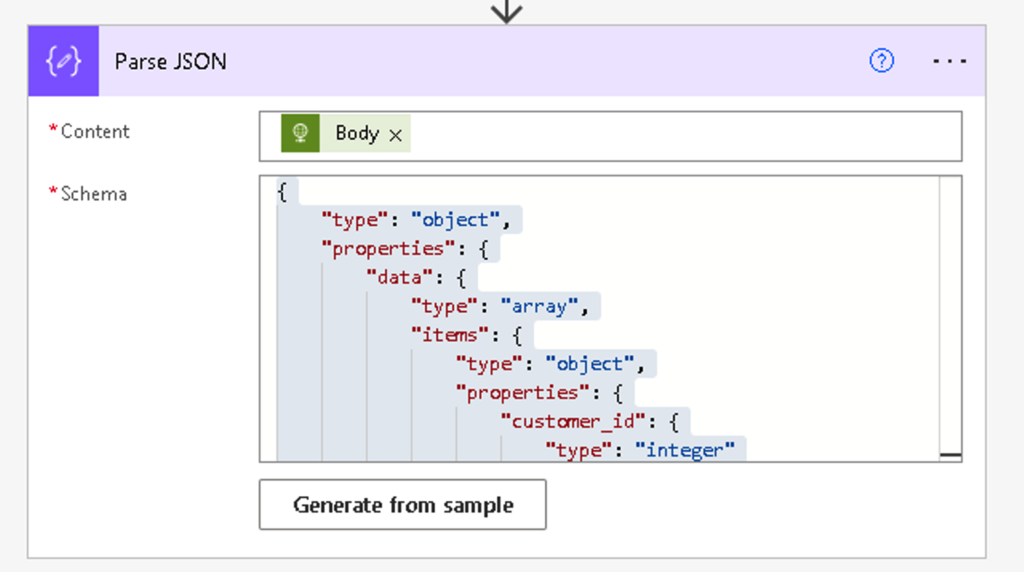Click inside the Content input field

tap(611, 136)
